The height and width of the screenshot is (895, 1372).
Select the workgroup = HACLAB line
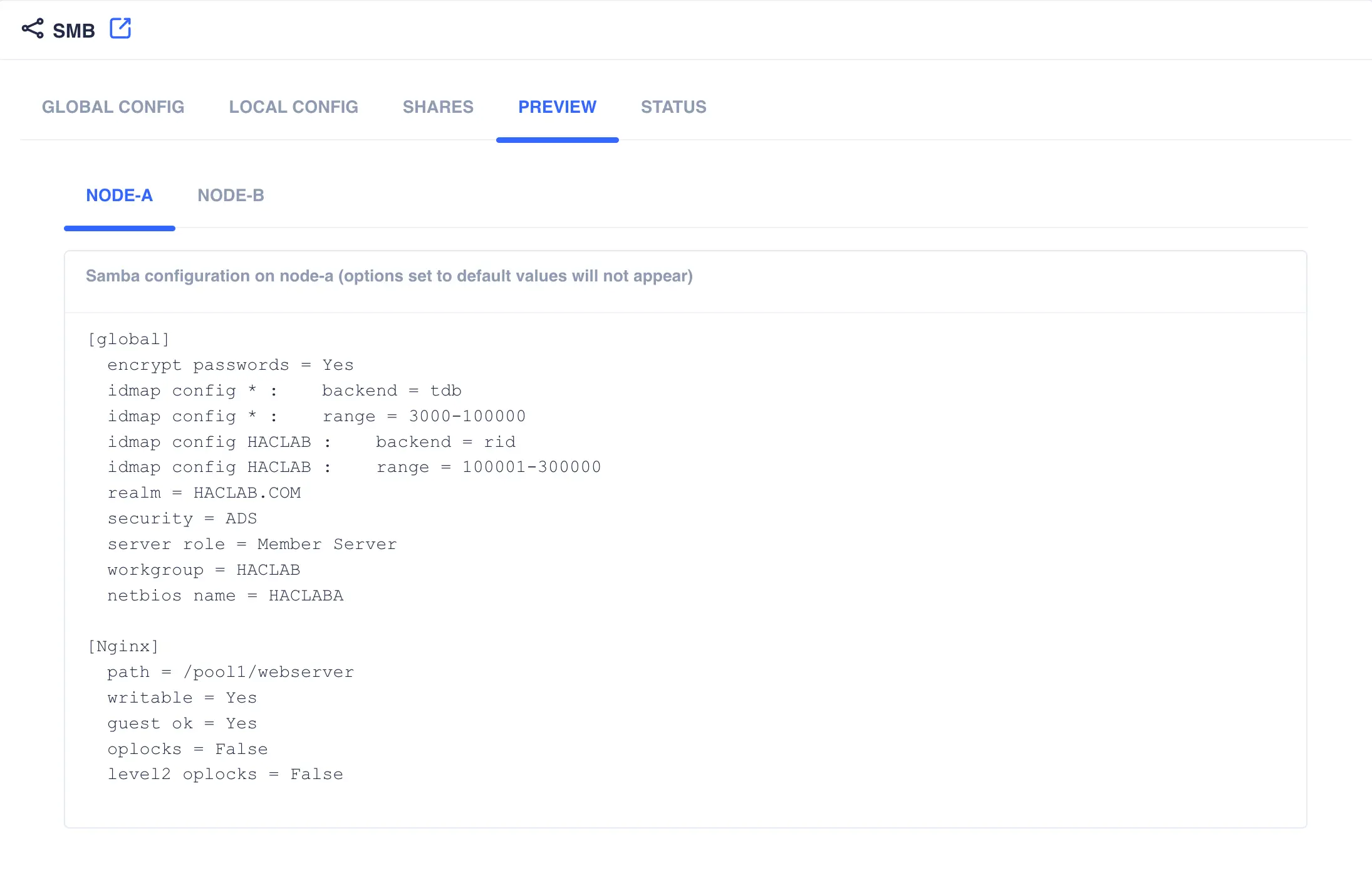204,569
